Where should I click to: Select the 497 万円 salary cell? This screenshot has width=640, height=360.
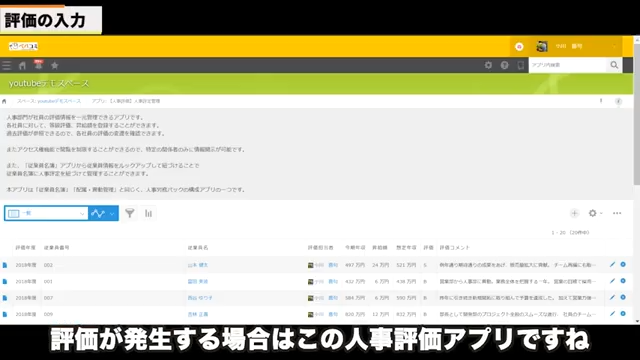355,265
